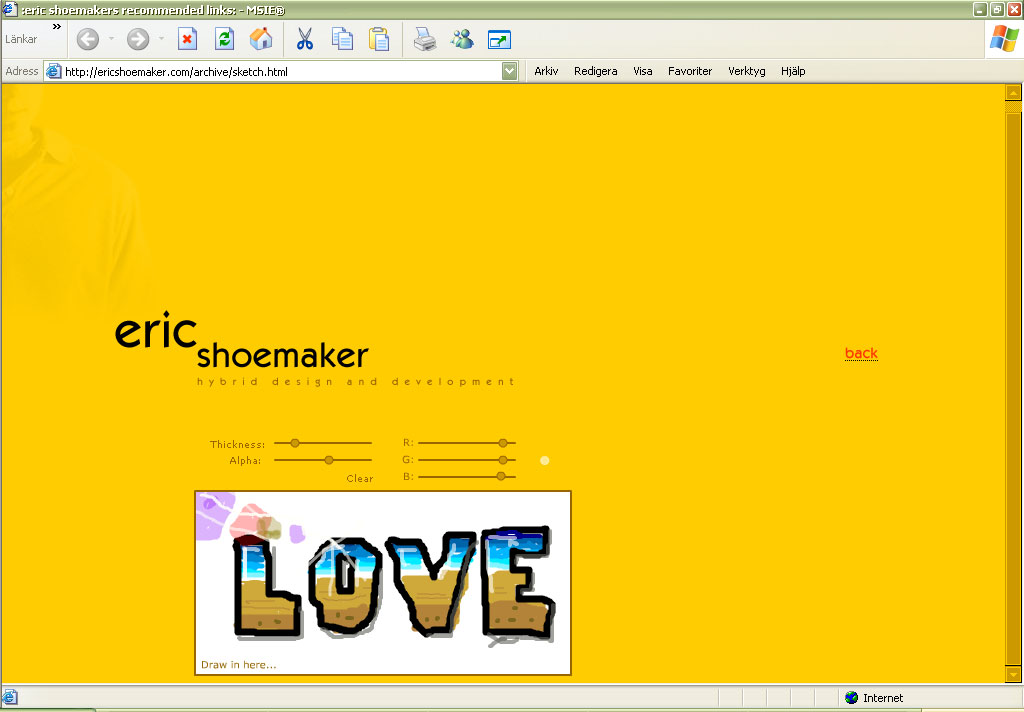Image resolution: width=1024 pixels, height=712 pixels.
Task: Click the Copy documents icon
Action: pyautogui.click(x=342, y=40)
